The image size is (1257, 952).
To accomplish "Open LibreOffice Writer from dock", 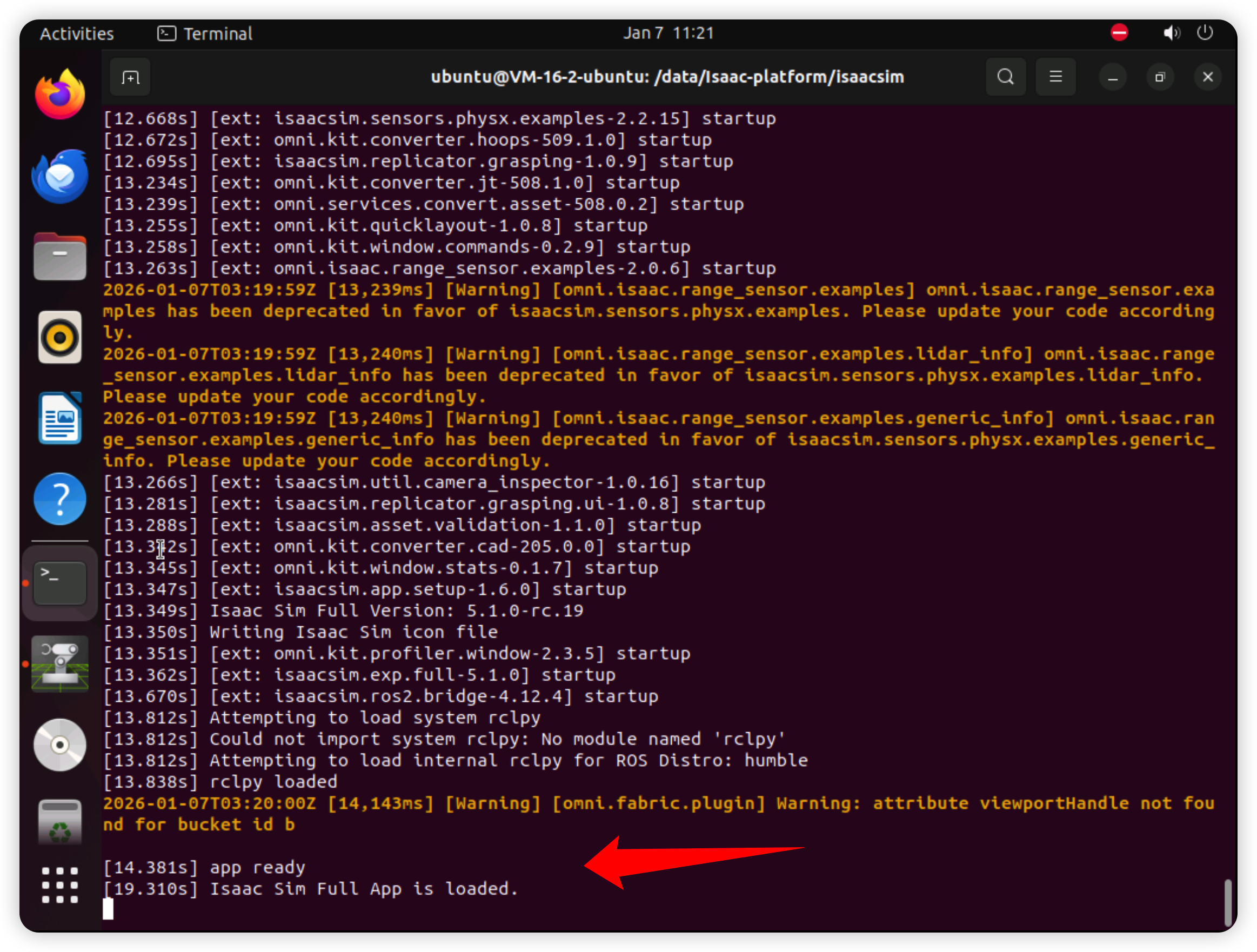I will (59, 419).
